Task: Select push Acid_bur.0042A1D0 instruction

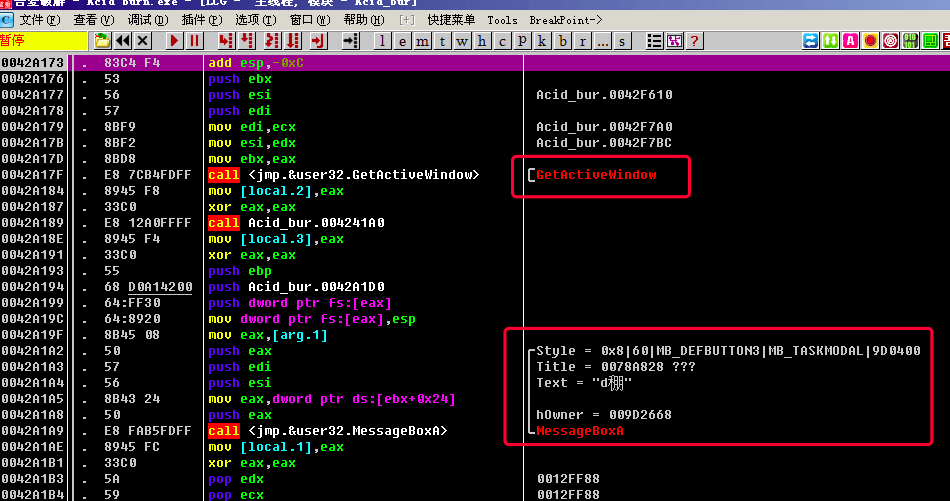Action: [x=296, y=287]
